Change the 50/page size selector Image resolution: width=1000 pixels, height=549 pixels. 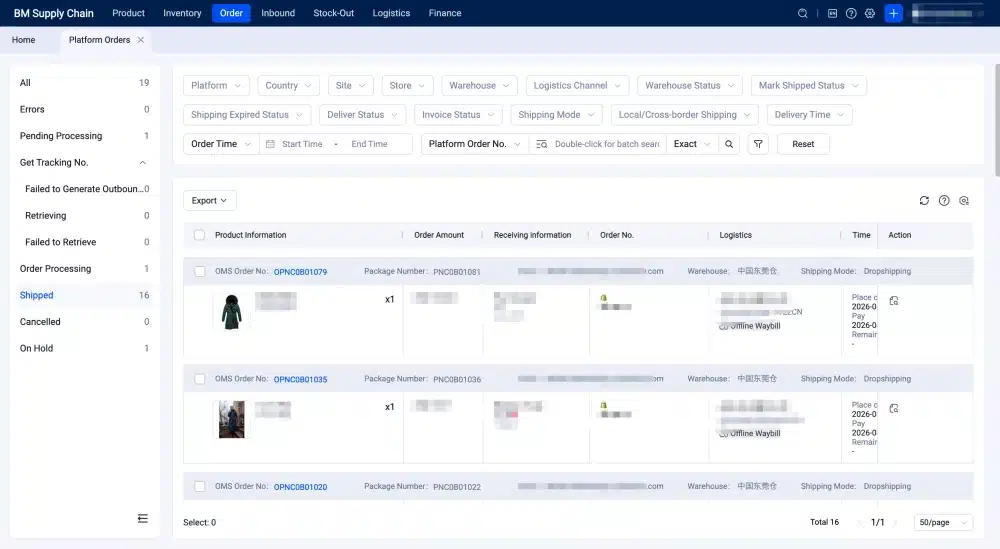tap(943, 522)
